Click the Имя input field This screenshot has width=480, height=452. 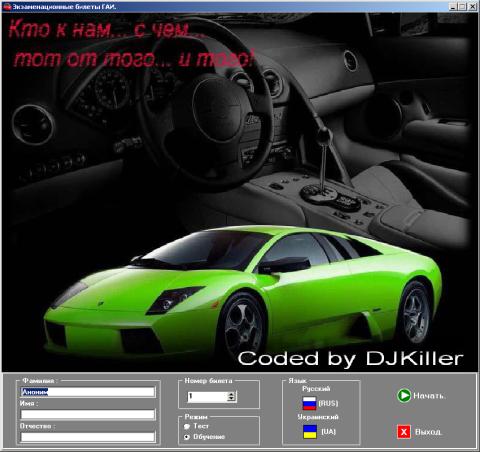88,415
